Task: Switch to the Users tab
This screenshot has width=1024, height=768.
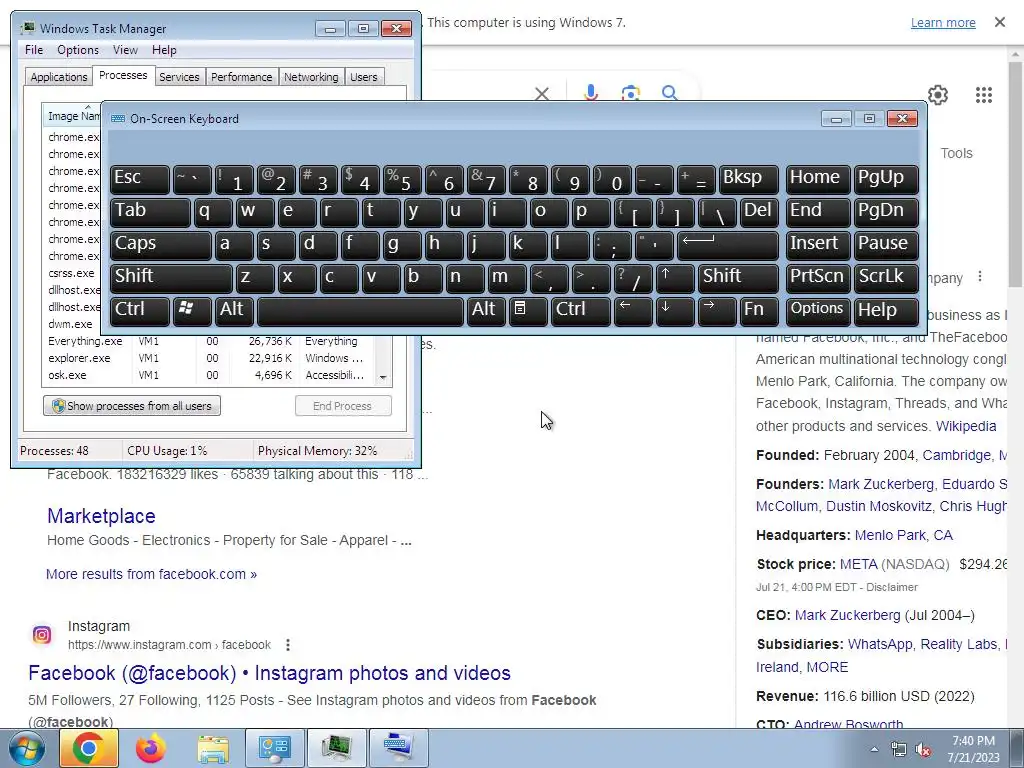Action: [x=363, y=77]
